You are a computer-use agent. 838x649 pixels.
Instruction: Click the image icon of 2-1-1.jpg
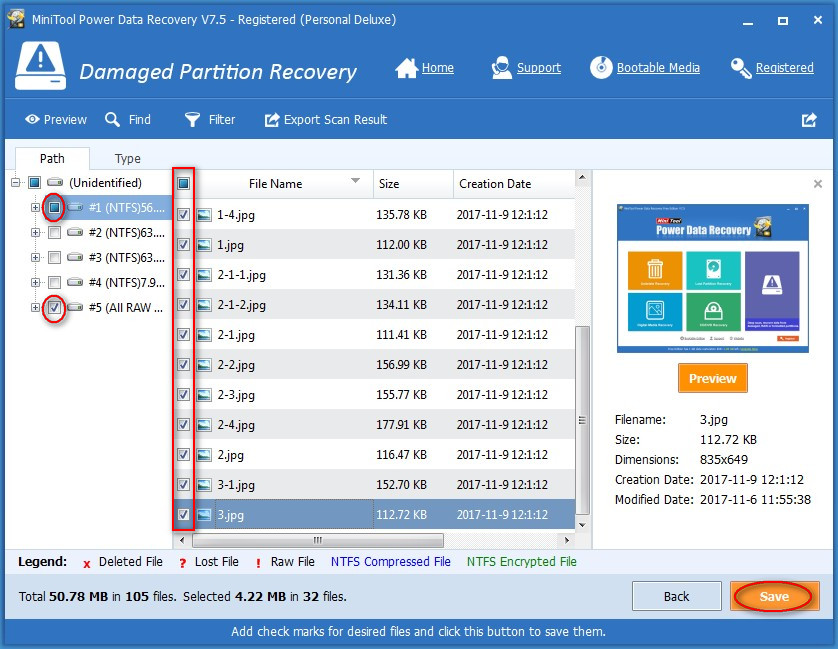[204, 275]
